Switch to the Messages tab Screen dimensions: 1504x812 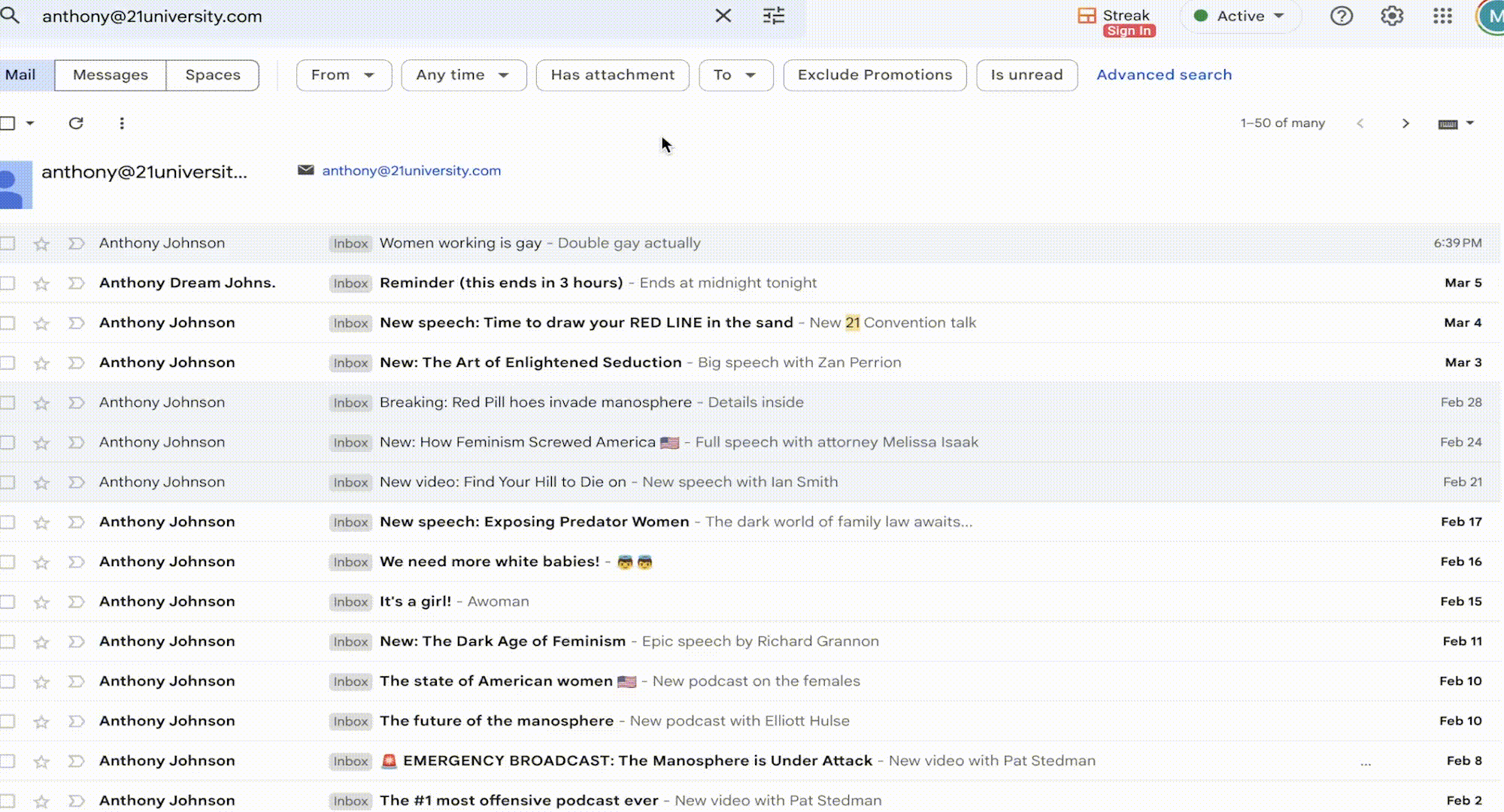(x=110, y=75)
